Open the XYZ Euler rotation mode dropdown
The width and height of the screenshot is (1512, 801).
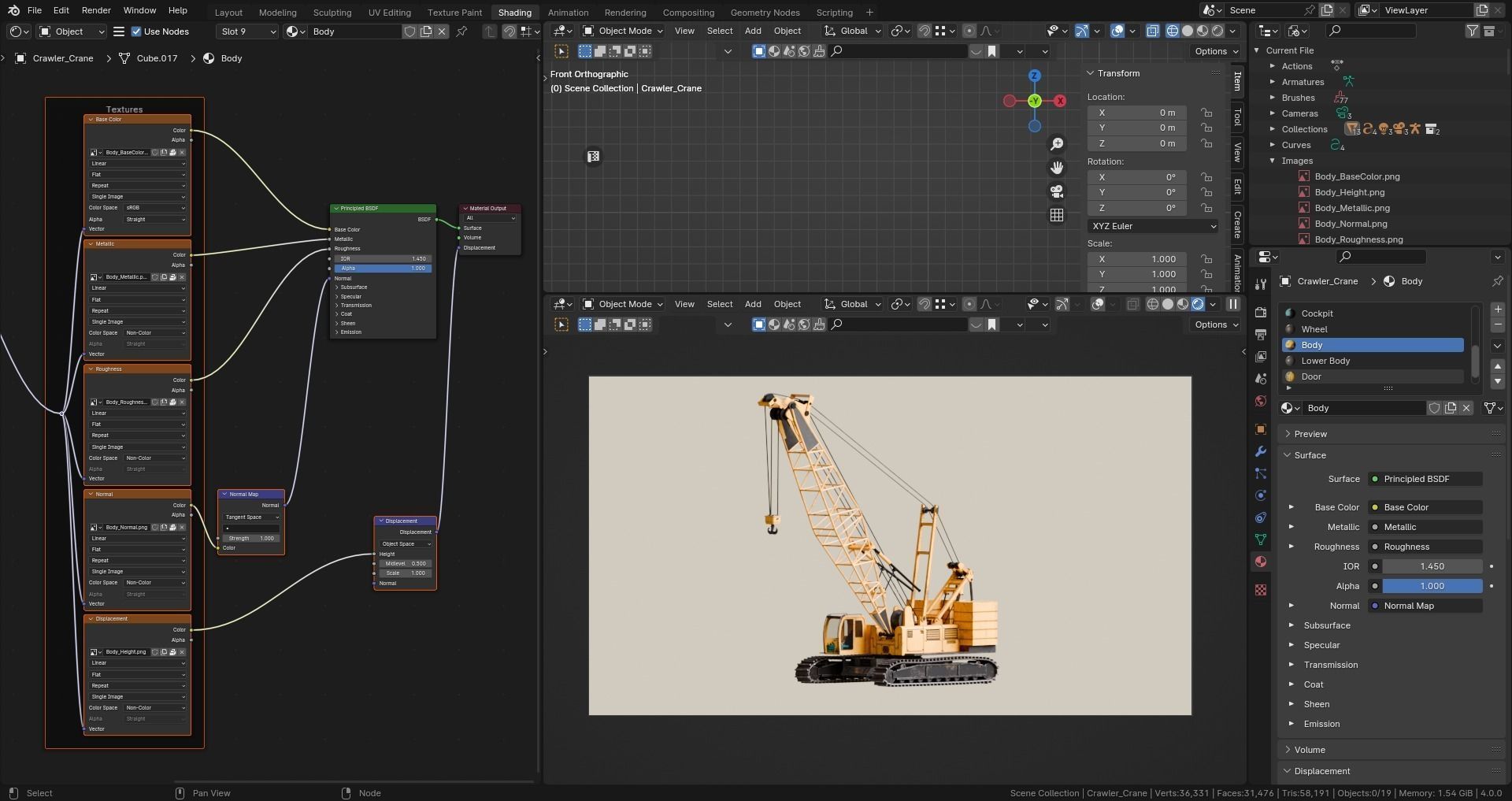[x=1154, y=226]
